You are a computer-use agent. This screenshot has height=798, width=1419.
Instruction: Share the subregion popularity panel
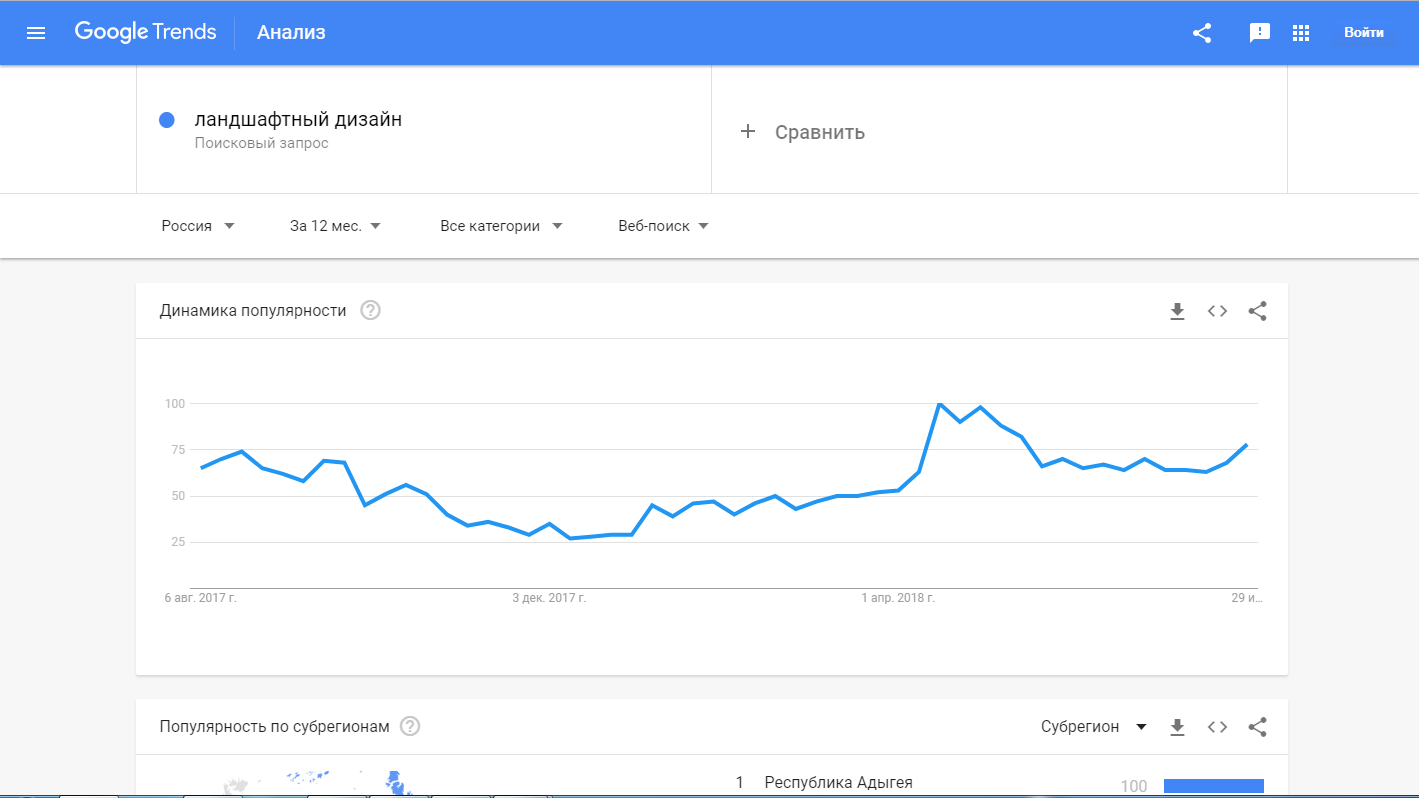click(x=1258, y=727)
